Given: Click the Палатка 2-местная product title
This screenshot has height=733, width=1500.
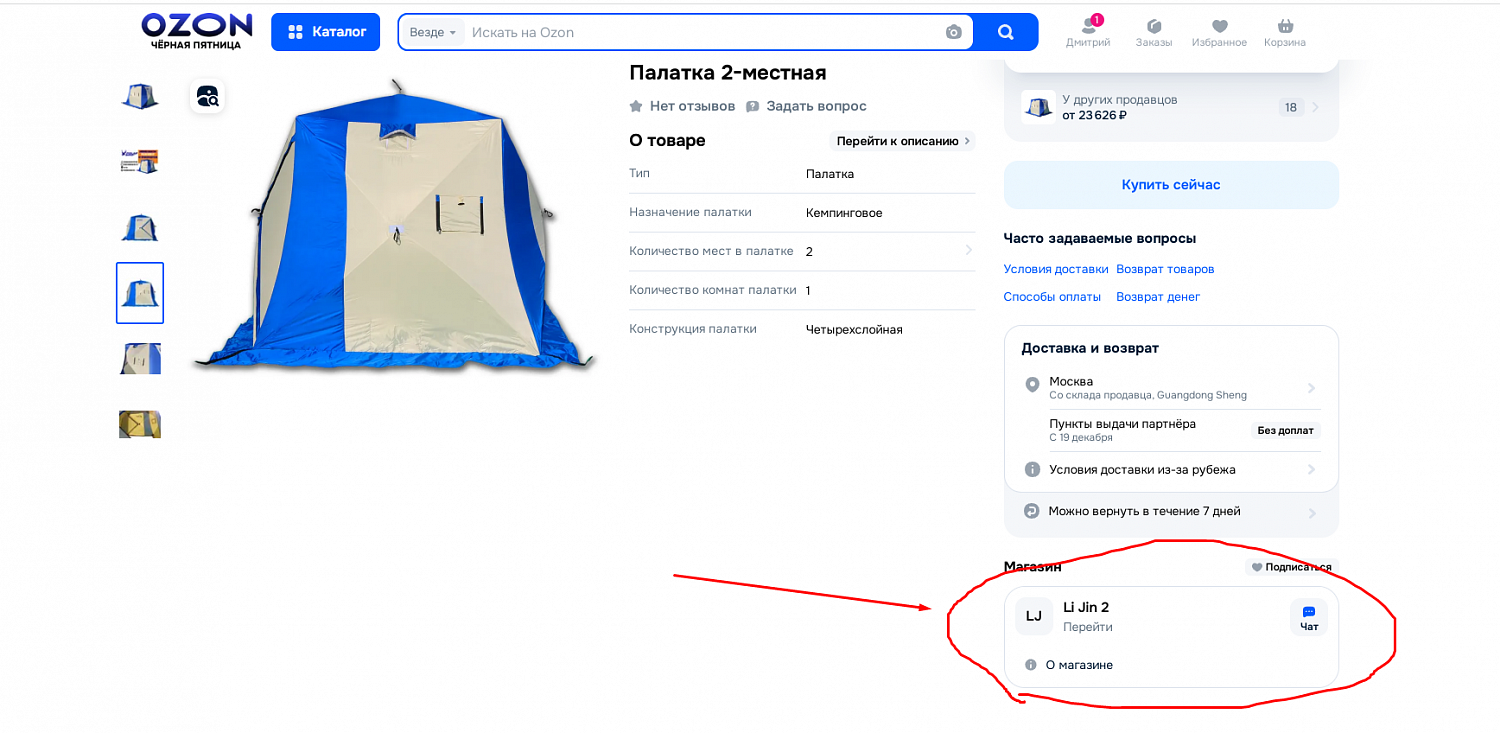Looking at the screenshot, I should [728, 73].
